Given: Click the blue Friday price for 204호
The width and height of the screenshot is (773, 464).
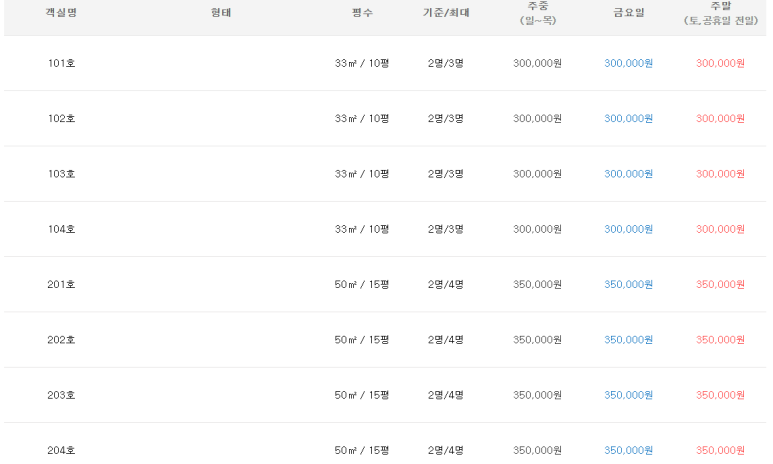Looking at the screenshot, I should point(629,450).
